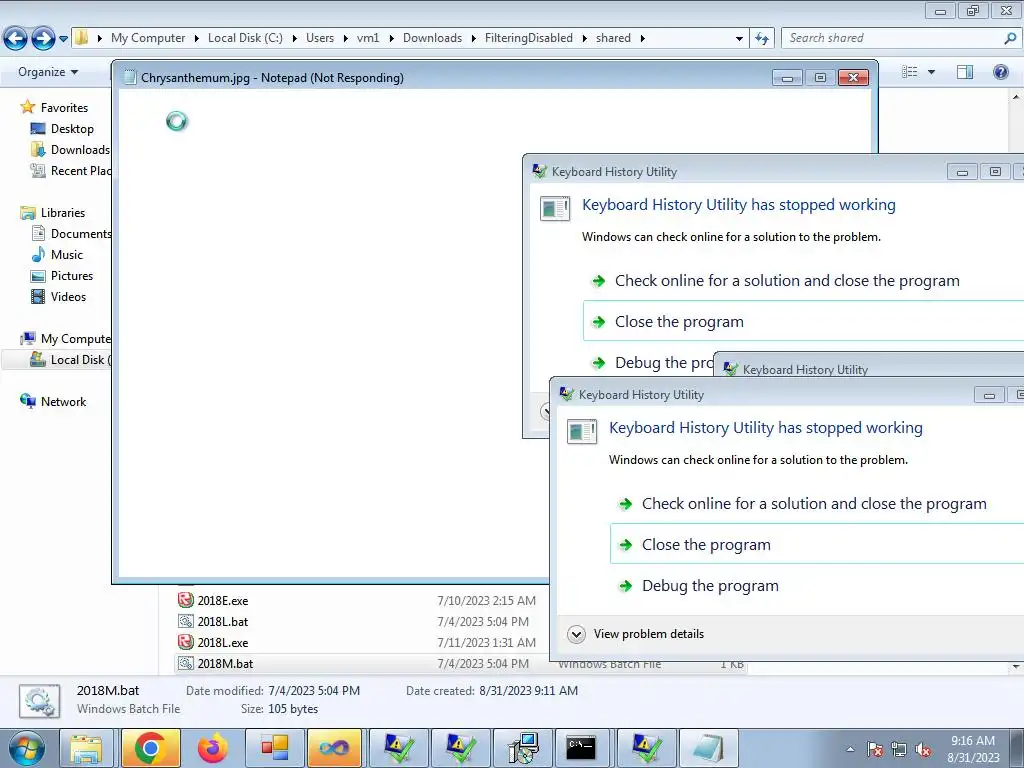Select Network in navigation pane

pyautogui.click(x=63, y=402)
